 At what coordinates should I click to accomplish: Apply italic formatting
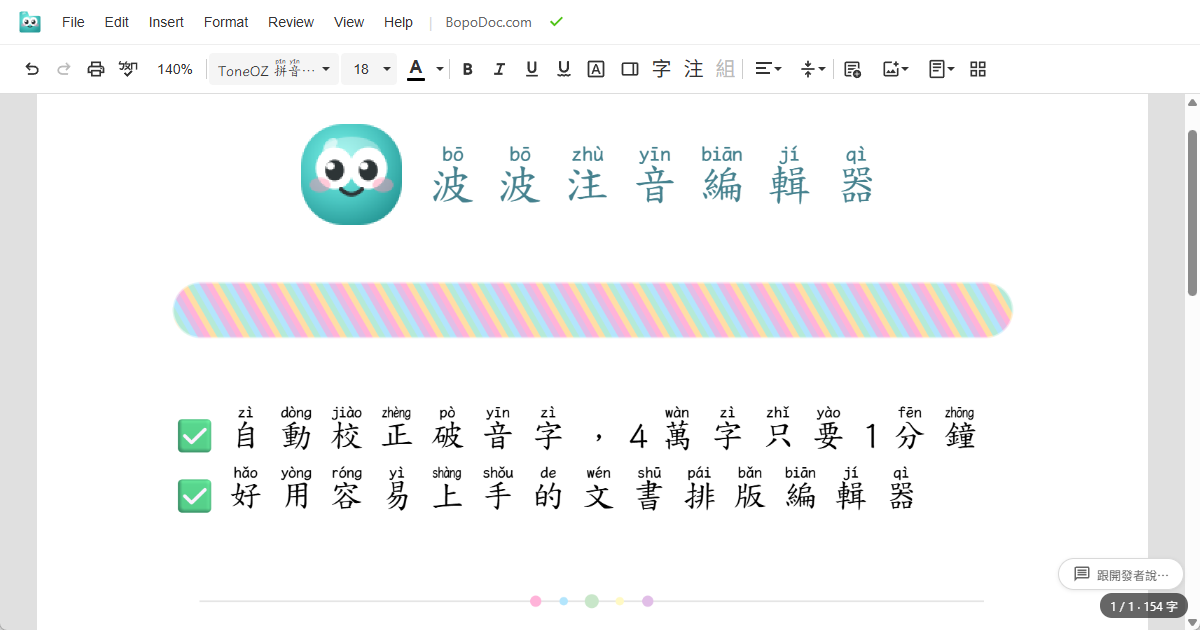(499, 69)
